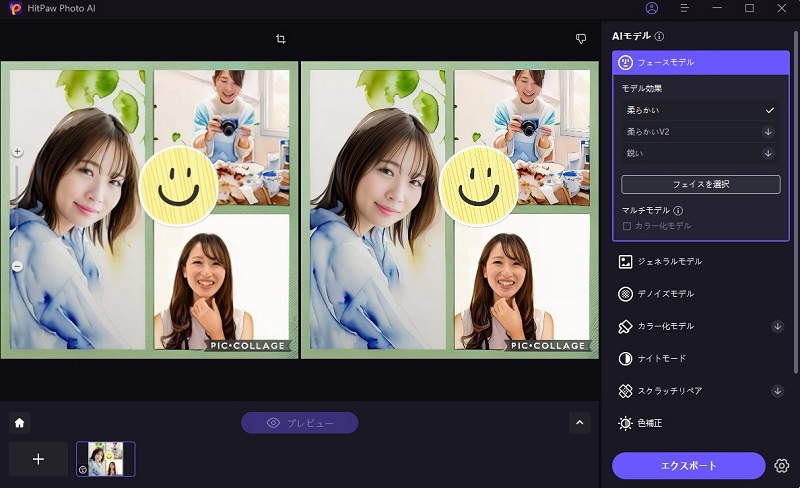This screenshot has height=488, width=800.
Task: Switch to スクラッチリペア
Action: point(701,391)
